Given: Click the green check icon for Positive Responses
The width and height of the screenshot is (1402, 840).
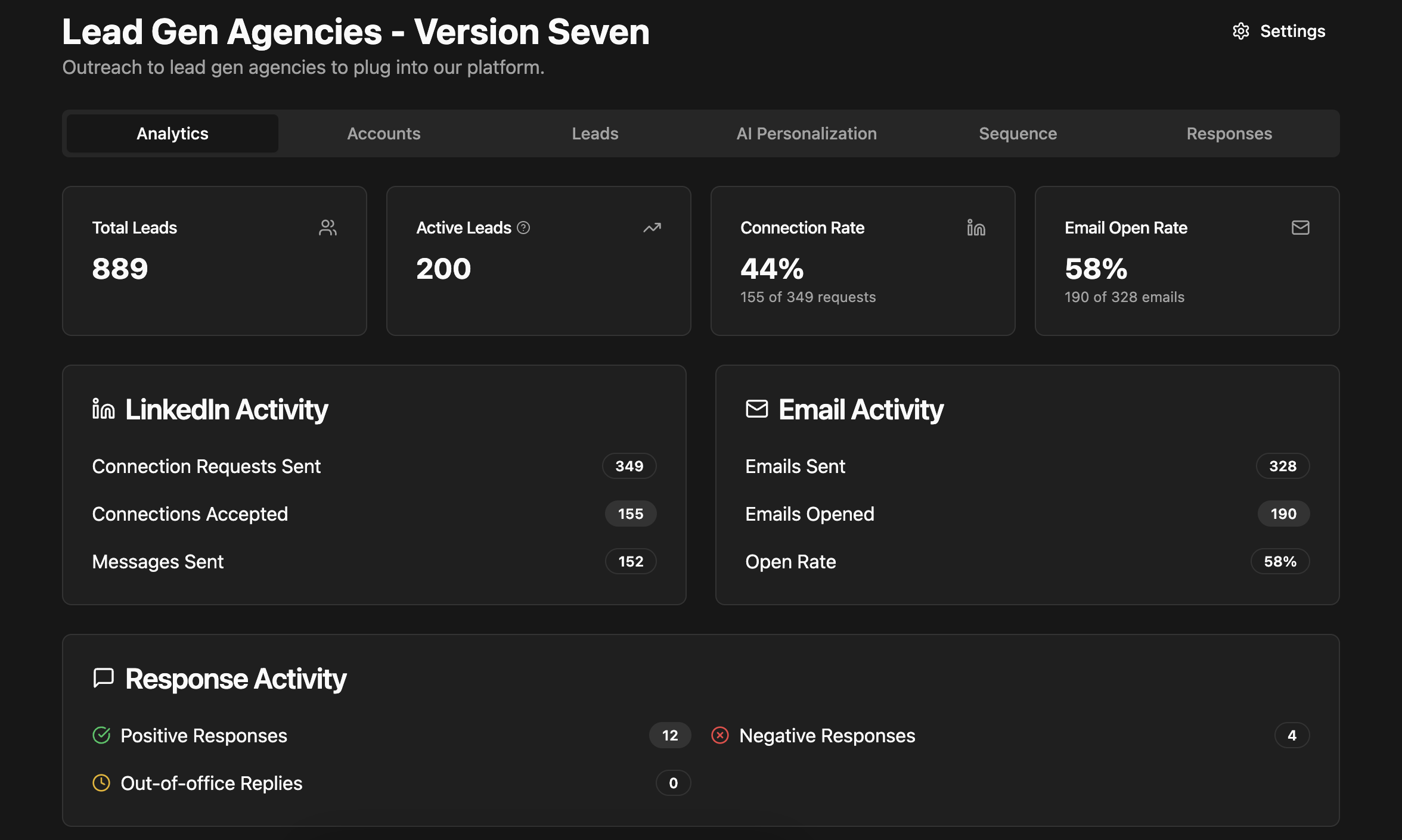Looking at the screenshot, I should point(101,735).
